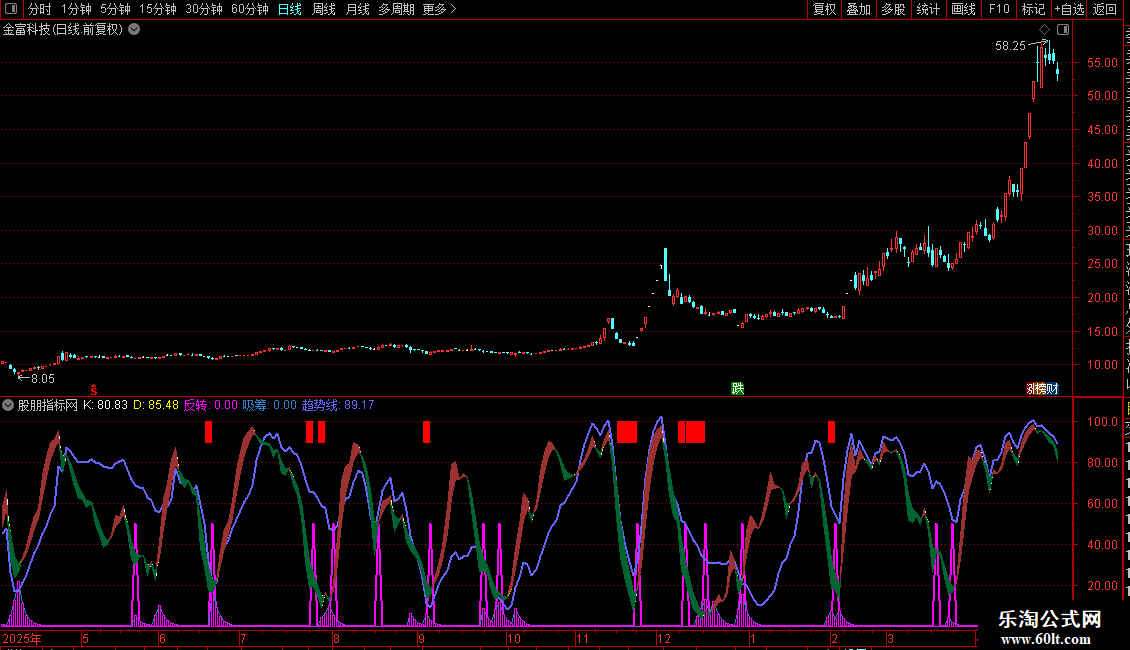Click the 标记 mark button
The height and width of the screenshot is (650, 1130).
(x=1033, y=9)
